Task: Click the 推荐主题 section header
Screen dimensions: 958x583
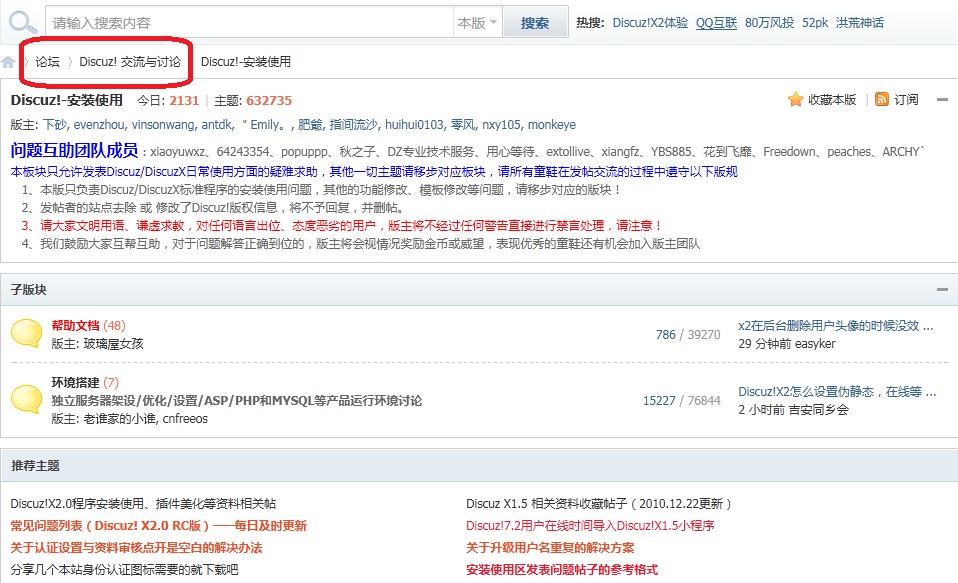Action: pos(479,466)
